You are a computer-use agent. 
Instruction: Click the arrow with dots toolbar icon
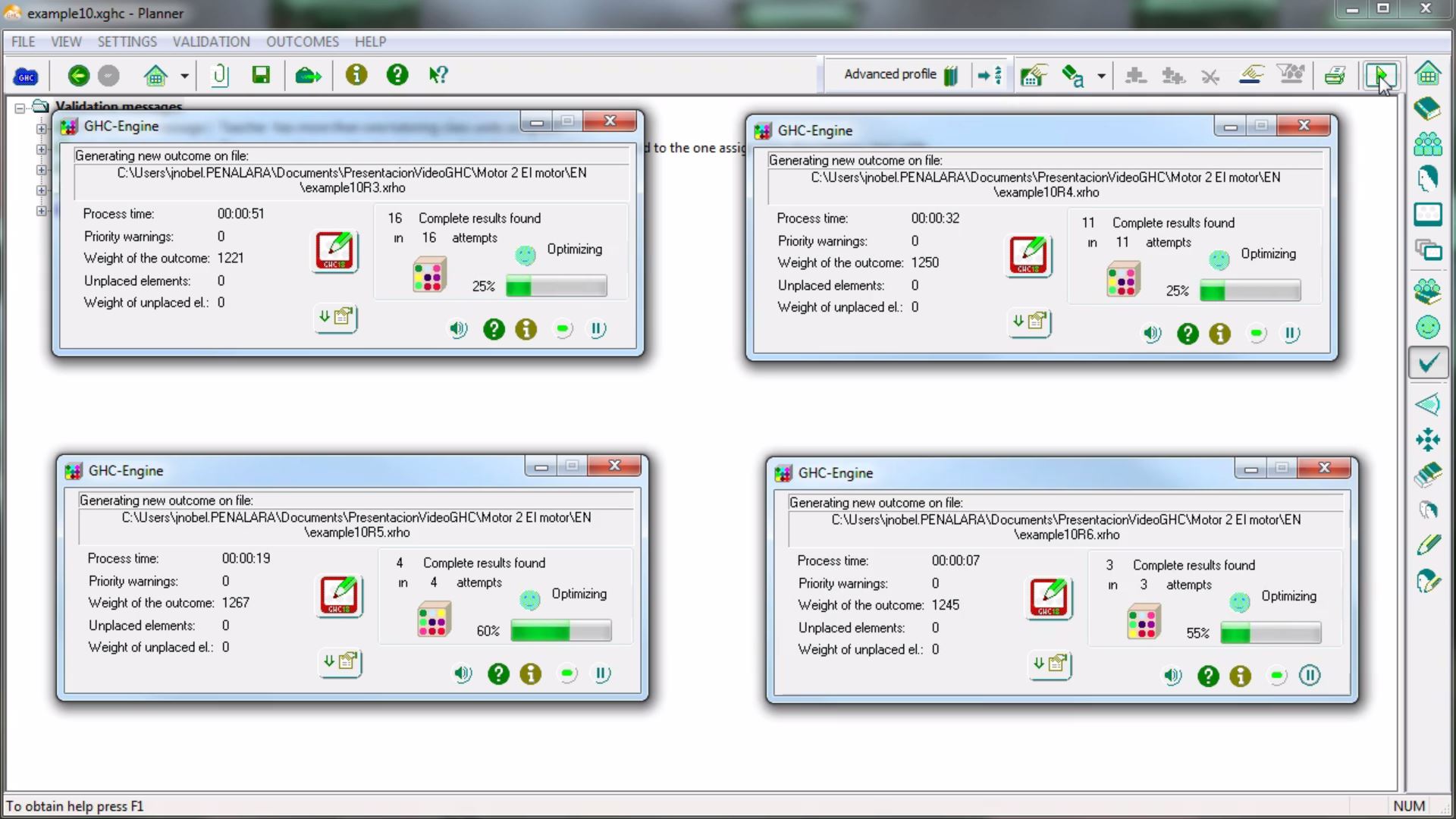coord(990,75)
